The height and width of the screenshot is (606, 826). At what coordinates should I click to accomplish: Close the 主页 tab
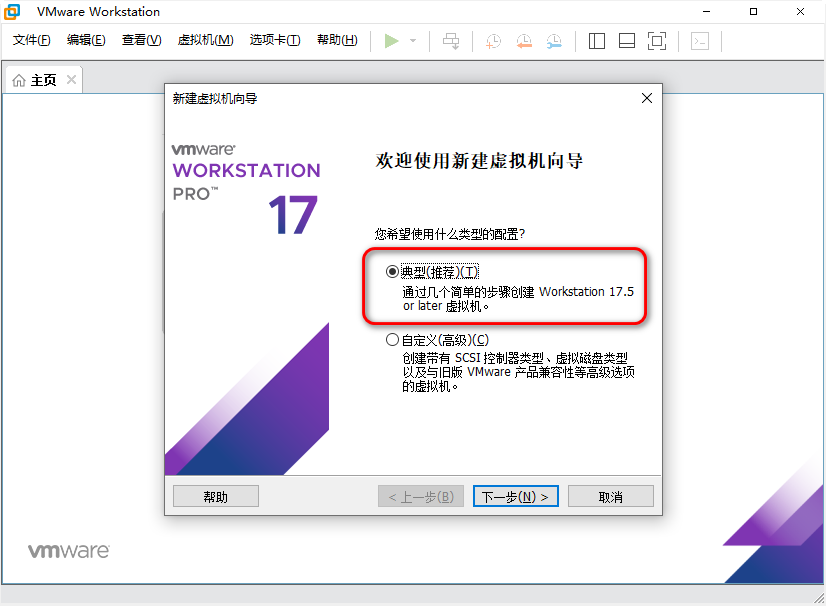(x=72, y=80)
